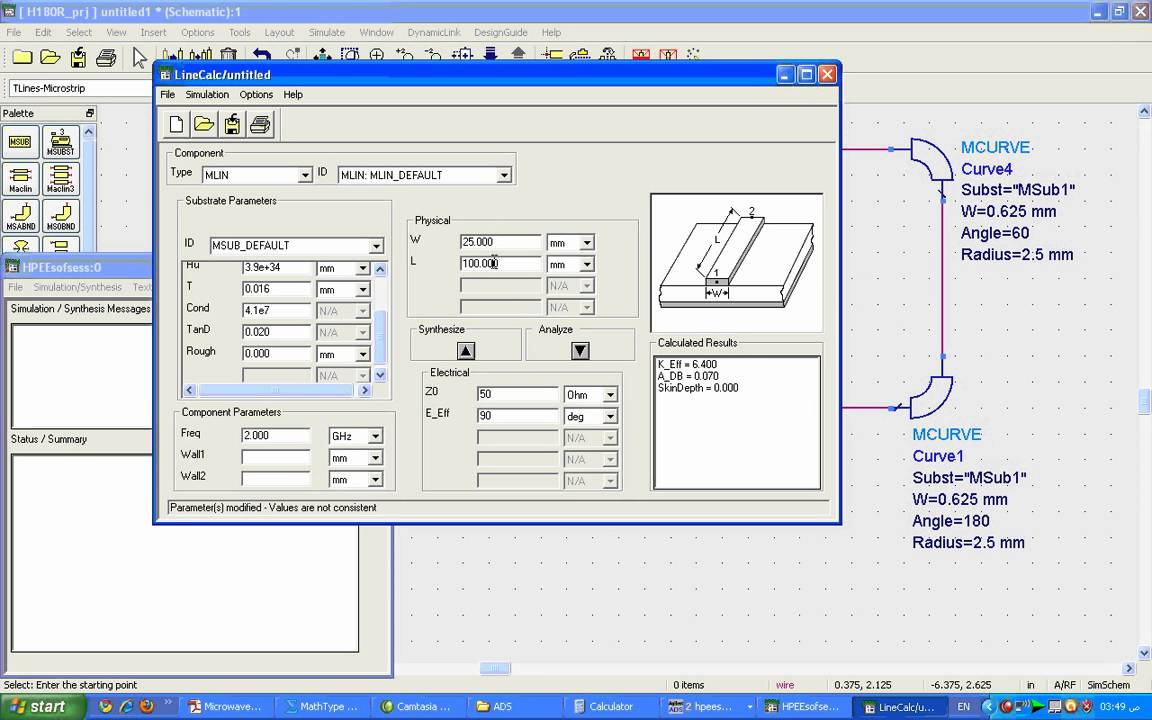The image size is (1152, 720).
Task: Select the MSUBST palette component
Action: tap(60, 142)
